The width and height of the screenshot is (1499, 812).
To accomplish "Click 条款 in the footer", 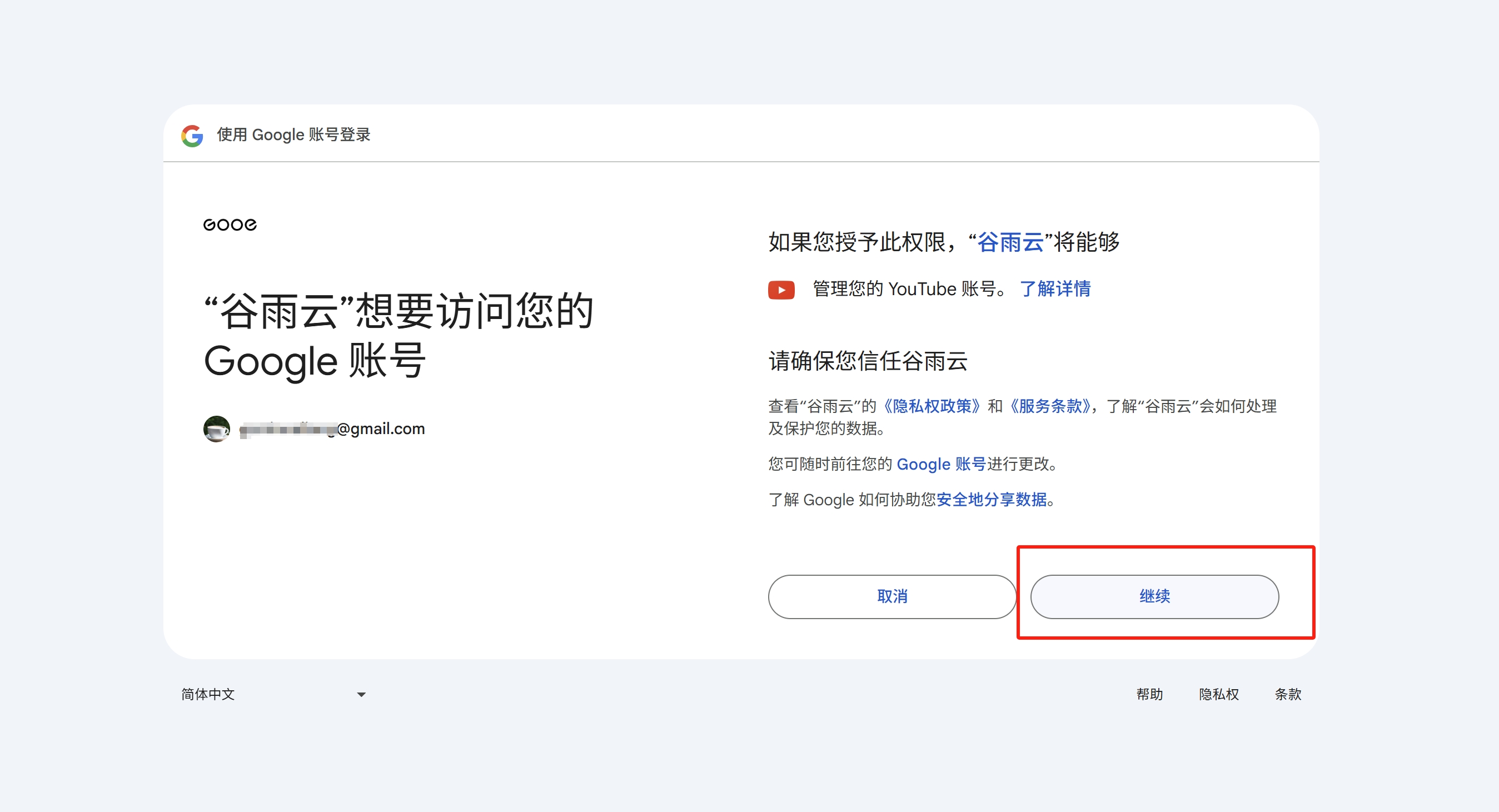I will tap(1287, 694).
